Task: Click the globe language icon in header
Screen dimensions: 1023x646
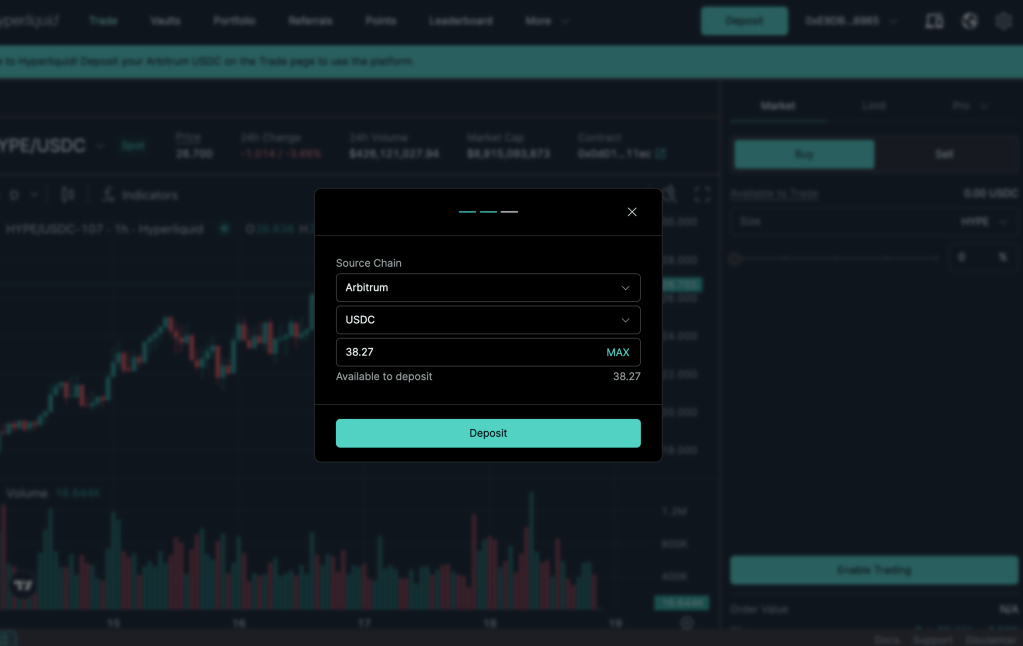Action: (969, 21)
